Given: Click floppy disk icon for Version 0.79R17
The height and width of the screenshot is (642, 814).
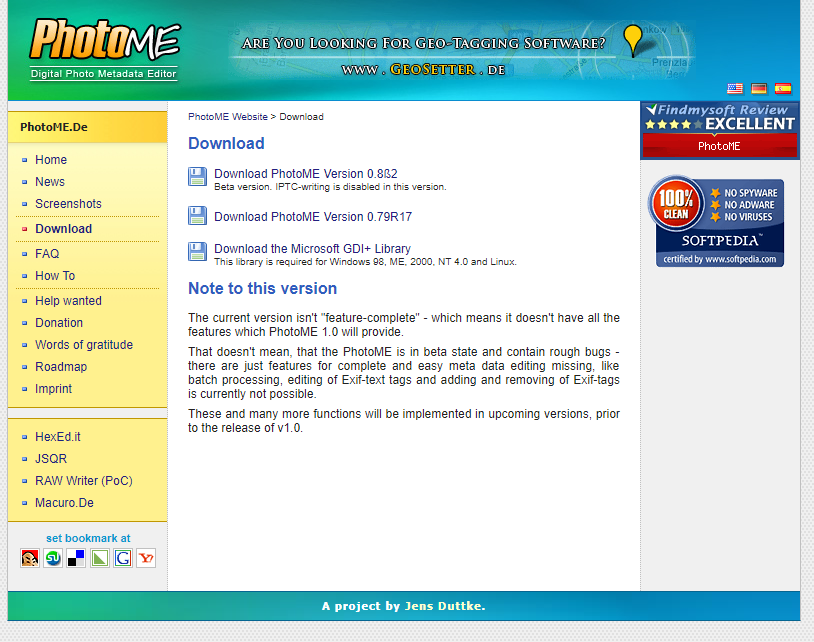Looking at the screenshot, I should (x=197, y=216).
